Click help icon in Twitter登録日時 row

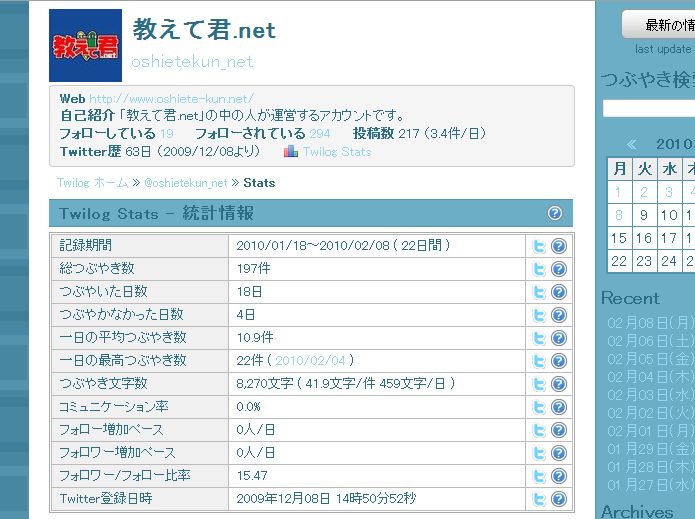point(559,499)
